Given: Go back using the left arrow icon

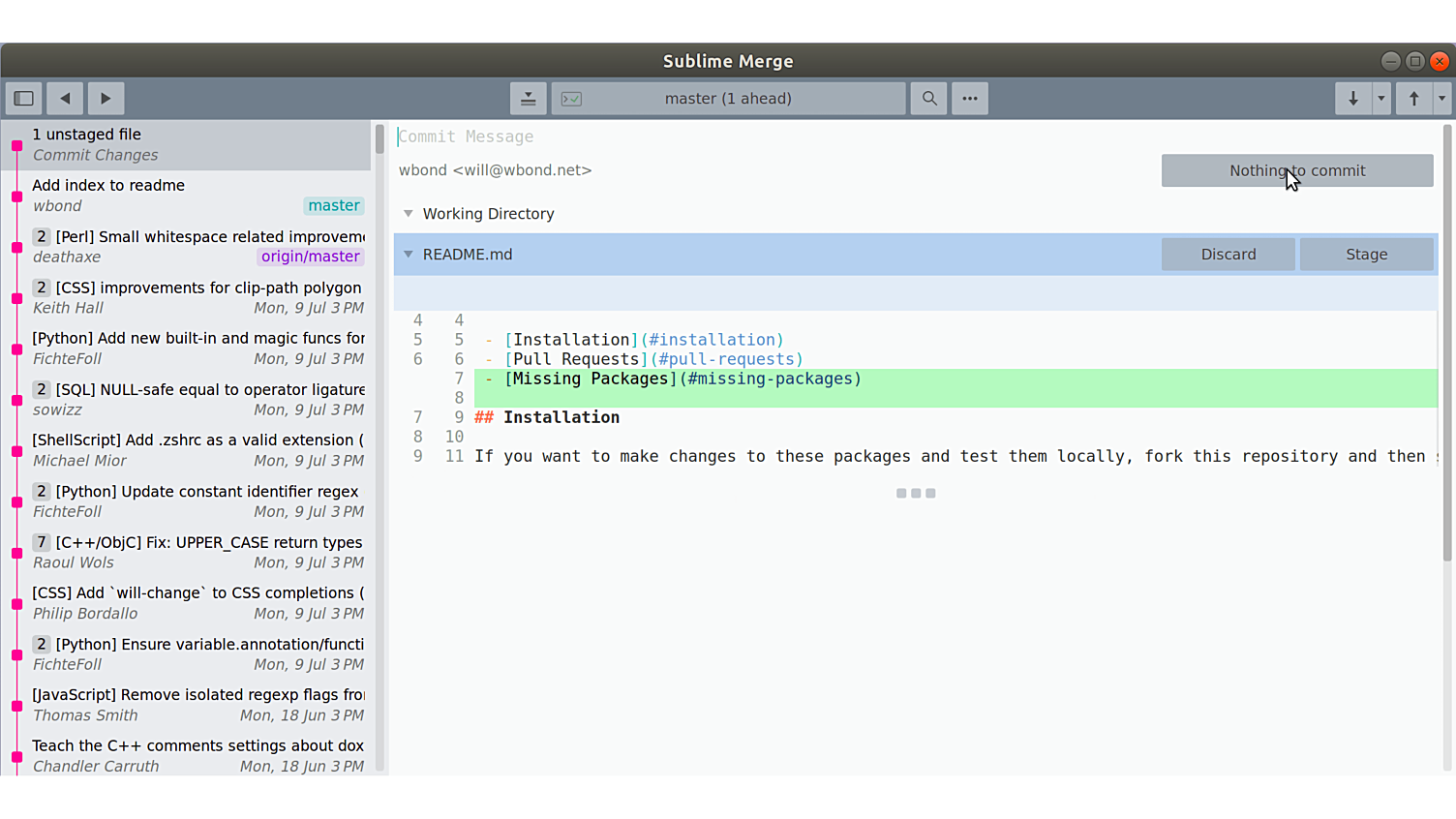Looking at the screenshot, I should [64, 98].
